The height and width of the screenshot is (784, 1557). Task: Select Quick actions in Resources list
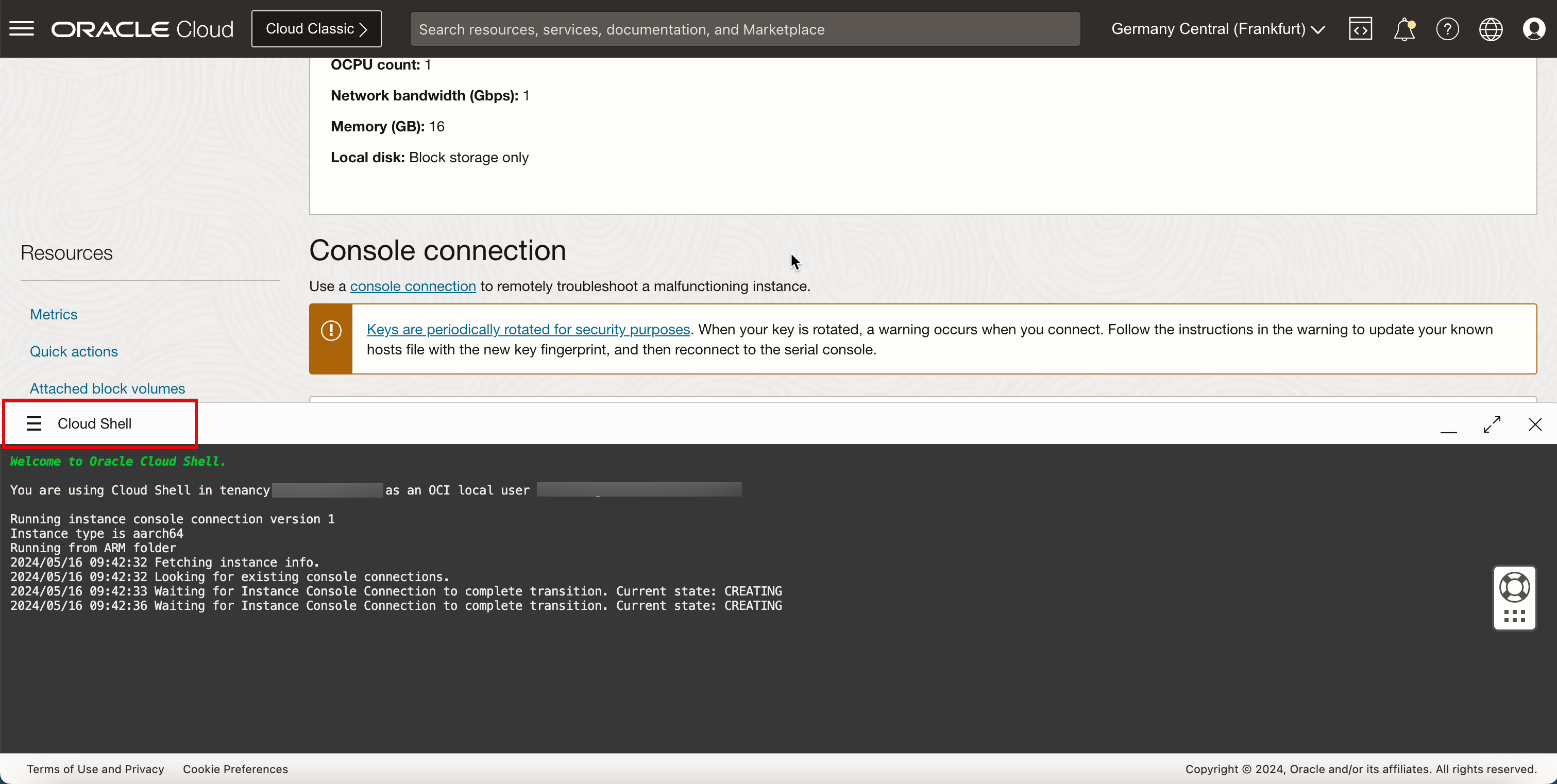[x=74, y=351]
